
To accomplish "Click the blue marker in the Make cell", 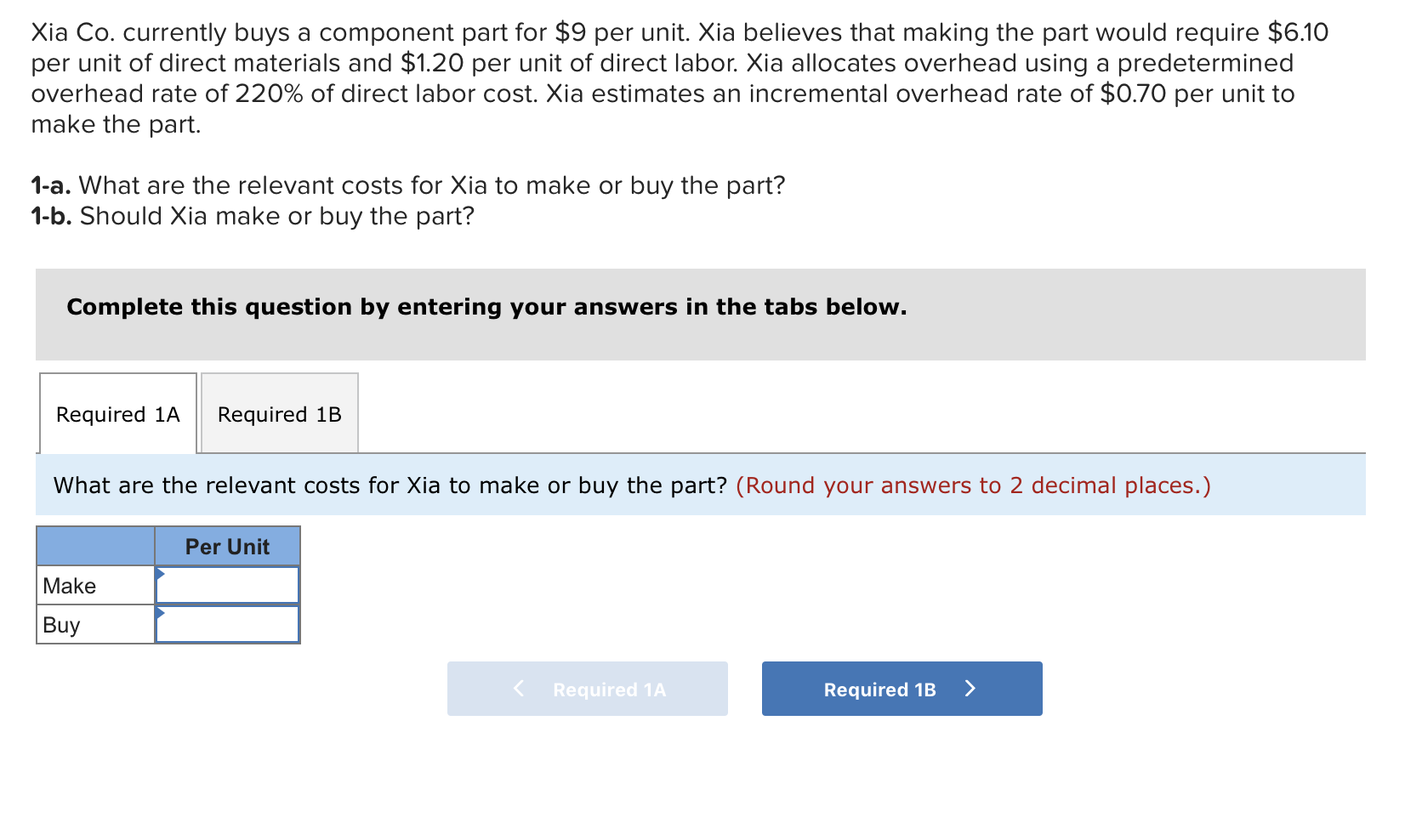I will [159, 576].
